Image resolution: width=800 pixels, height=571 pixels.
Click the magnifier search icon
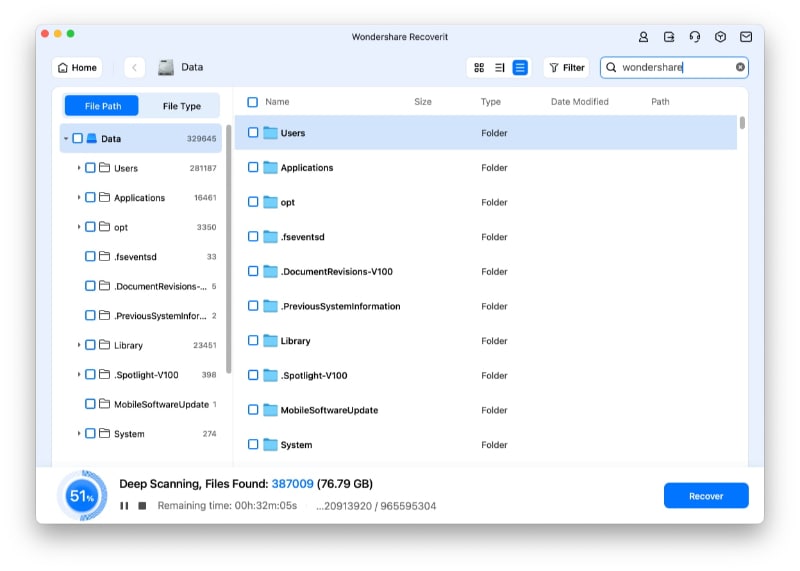pos(611,67)
